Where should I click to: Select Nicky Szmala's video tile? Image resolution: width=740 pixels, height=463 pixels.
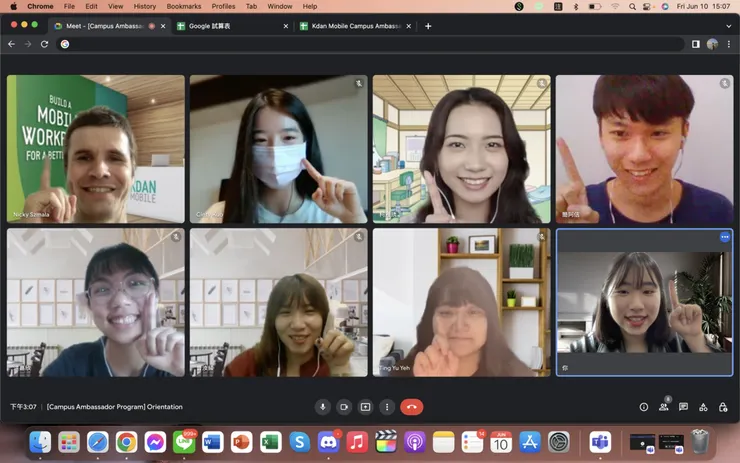pyautogui.click(x=96, y=149)
